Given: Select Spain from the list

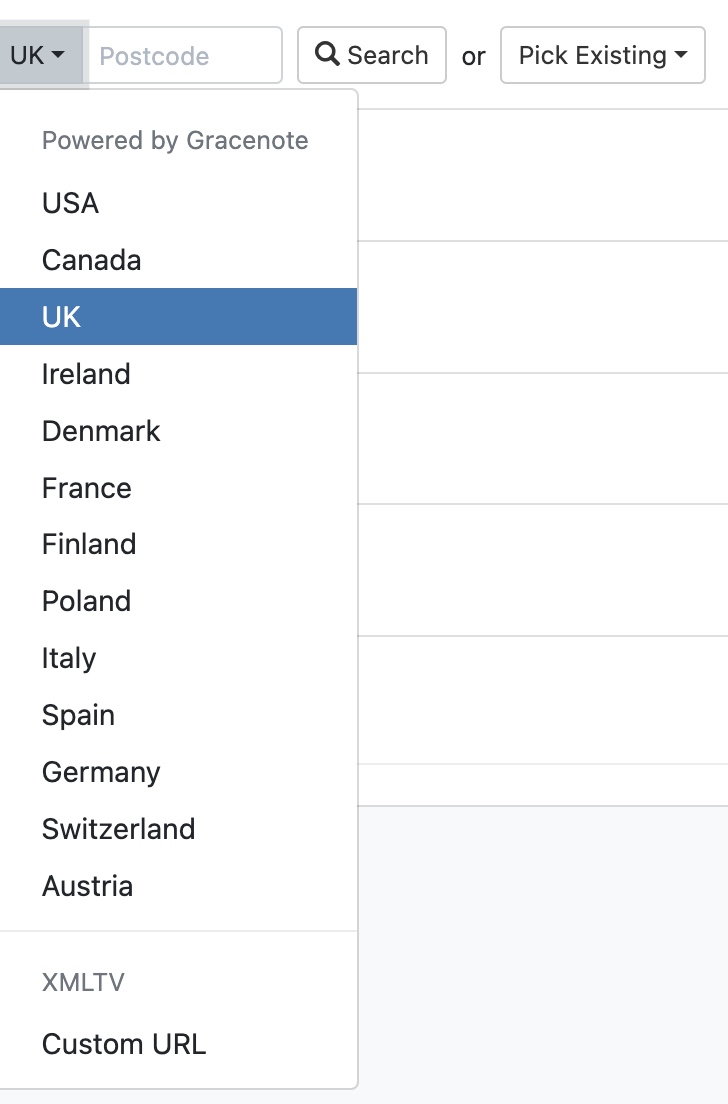Looking at the screenshot, I should click(78, 715).
